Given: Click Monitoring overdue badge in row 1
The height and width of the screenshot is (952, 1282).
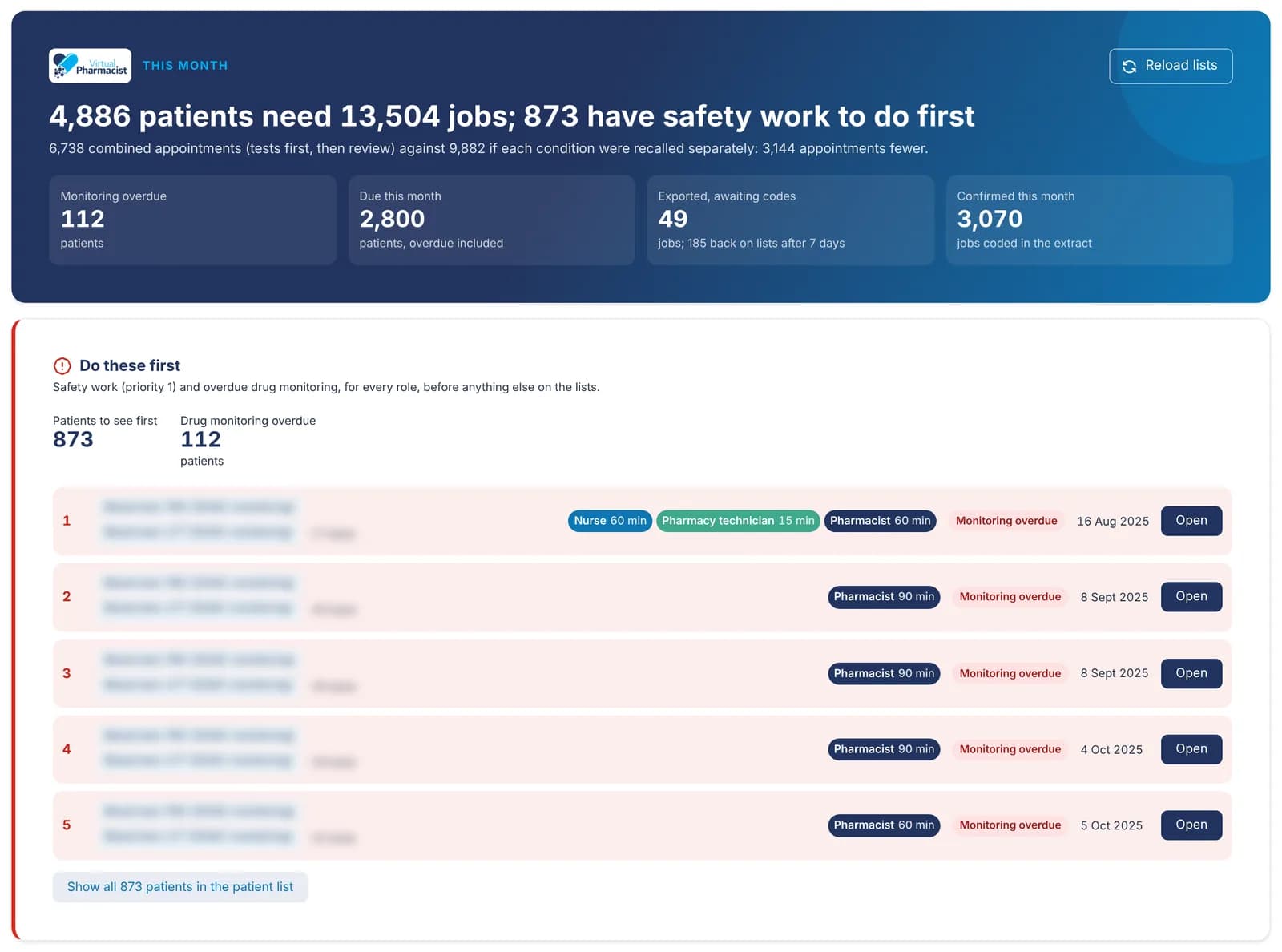Looking at the screenshot, I should click(x=1006, y=521).
